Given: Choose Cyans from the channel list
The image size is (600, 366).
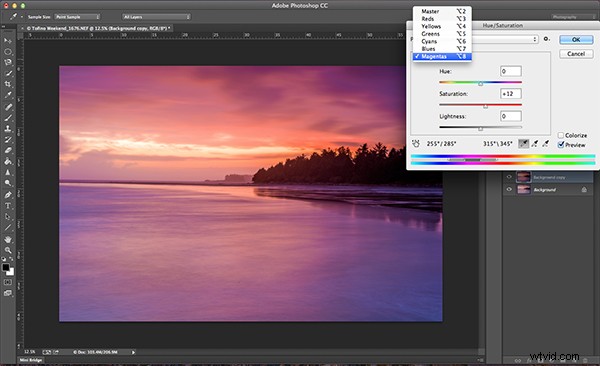Looking at the screenshot, I should pyautogui.click(x=442, y=41).
